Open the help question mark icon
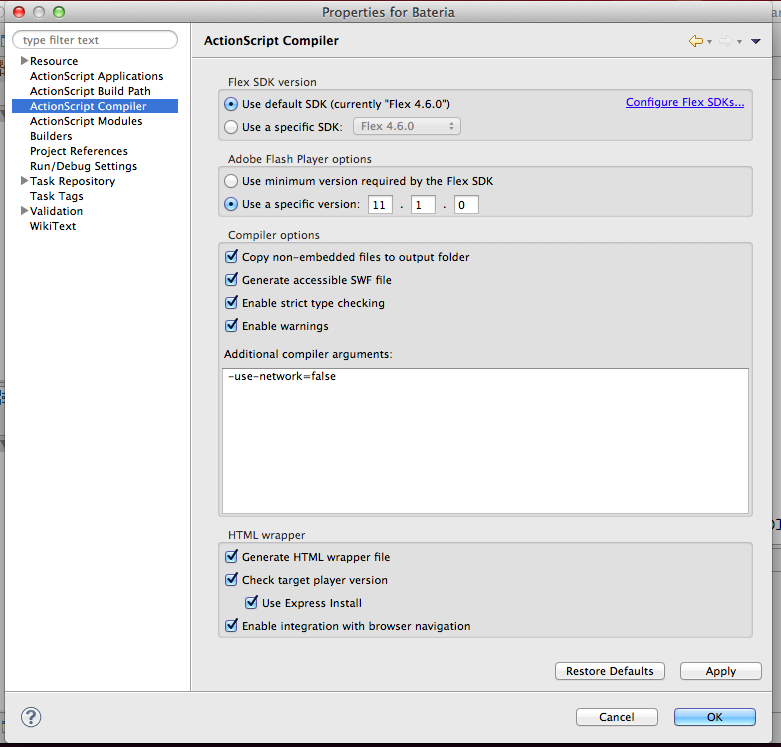 tap(31, 717)
